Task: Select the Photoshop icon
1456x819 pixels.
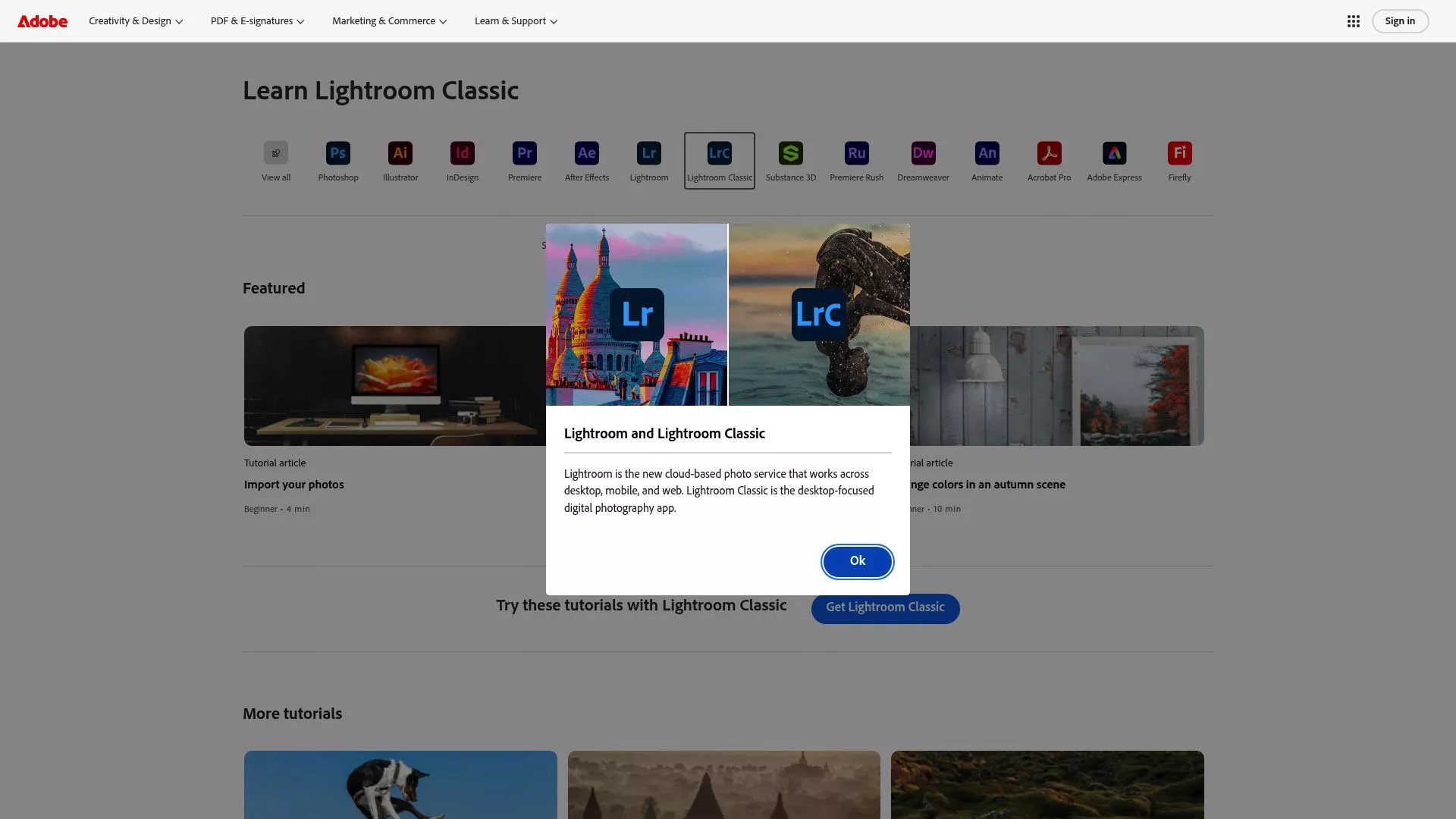Action: click(x=337, y=152)
